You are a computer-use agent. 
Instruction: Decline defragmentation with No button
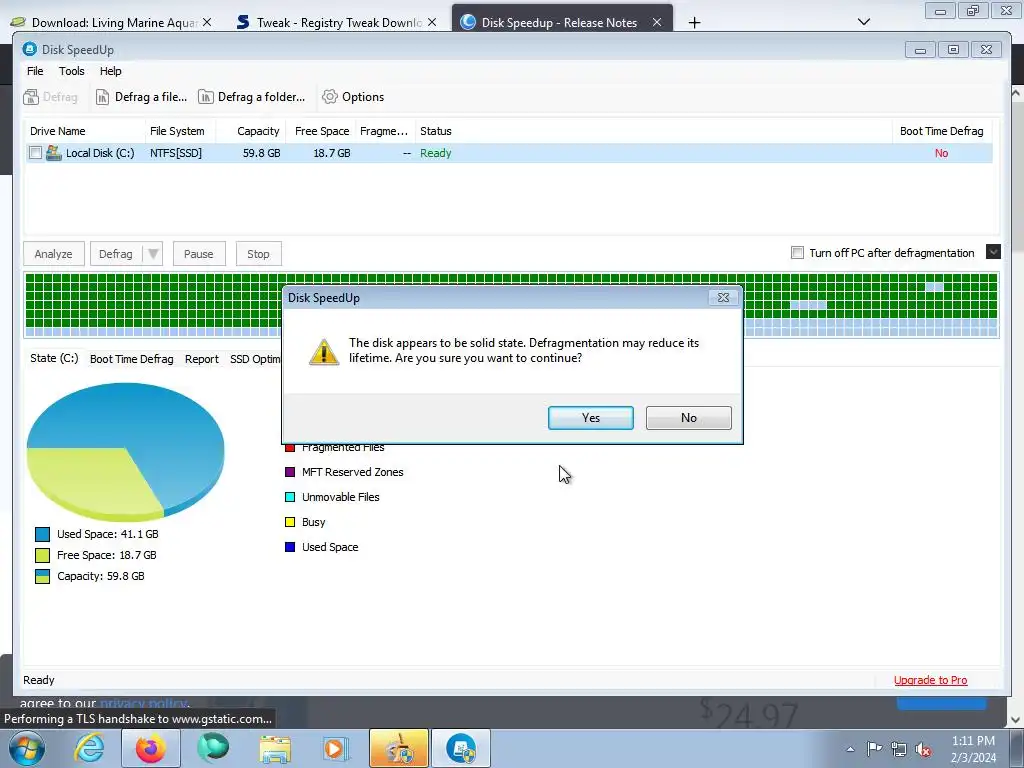click(688, 418)
